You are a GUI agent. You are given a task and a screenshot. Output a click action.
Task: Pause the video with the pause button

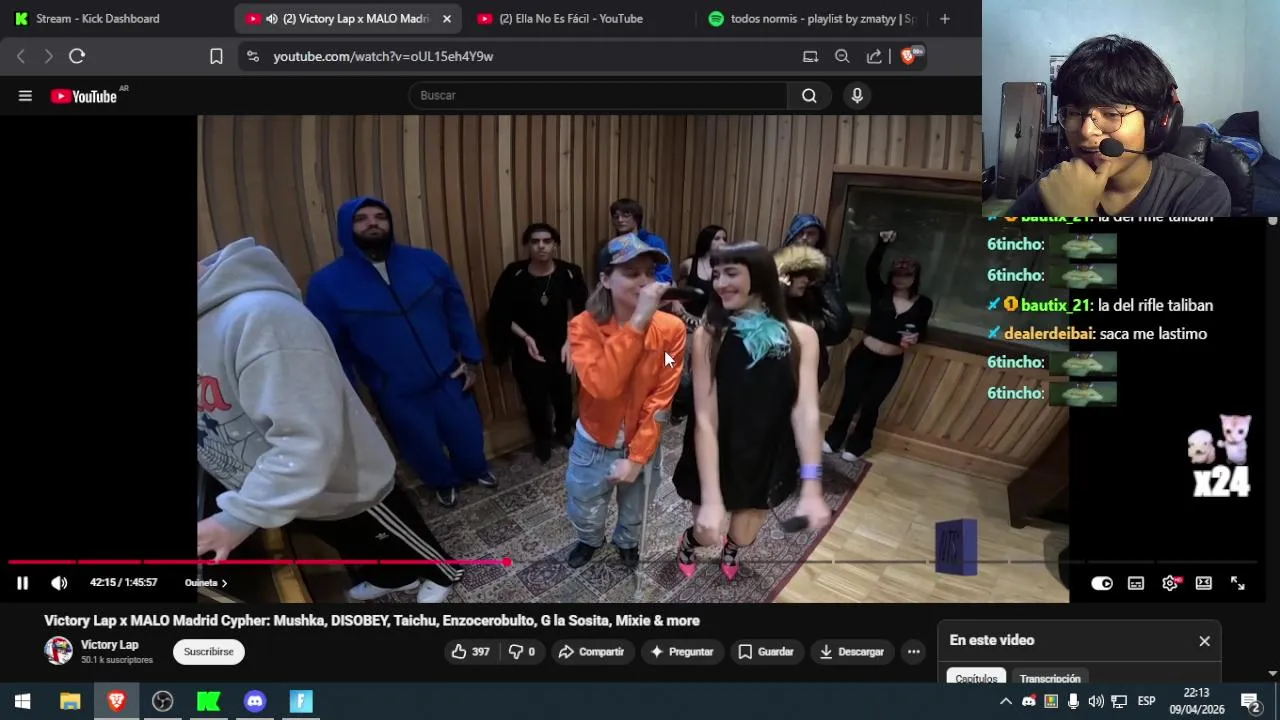[x=22, y=583]
